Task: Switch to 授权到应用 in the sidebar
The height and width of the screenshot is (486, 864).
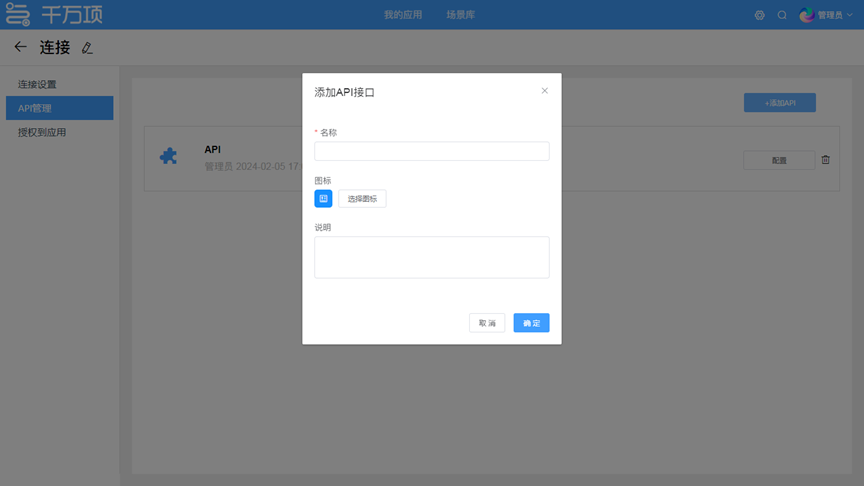Action: (42, 132)
